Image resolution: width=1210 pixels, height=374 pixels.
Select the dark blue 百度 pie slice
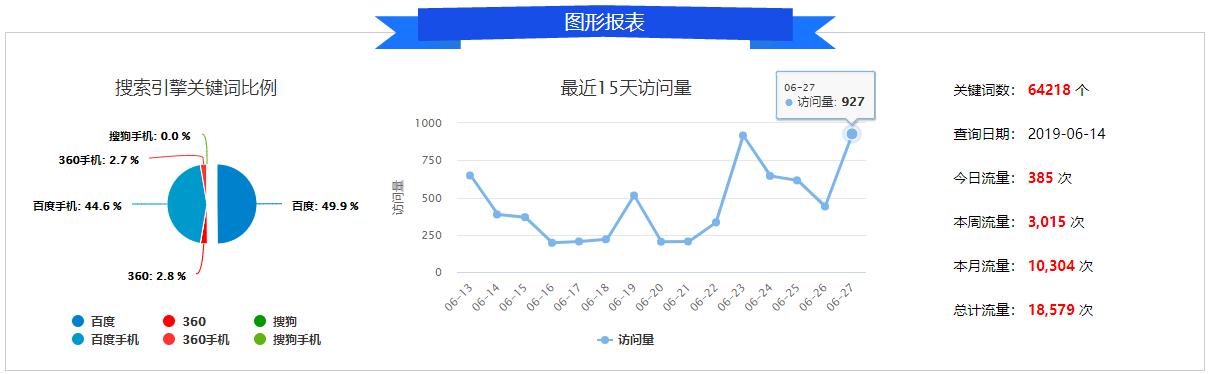238,204
